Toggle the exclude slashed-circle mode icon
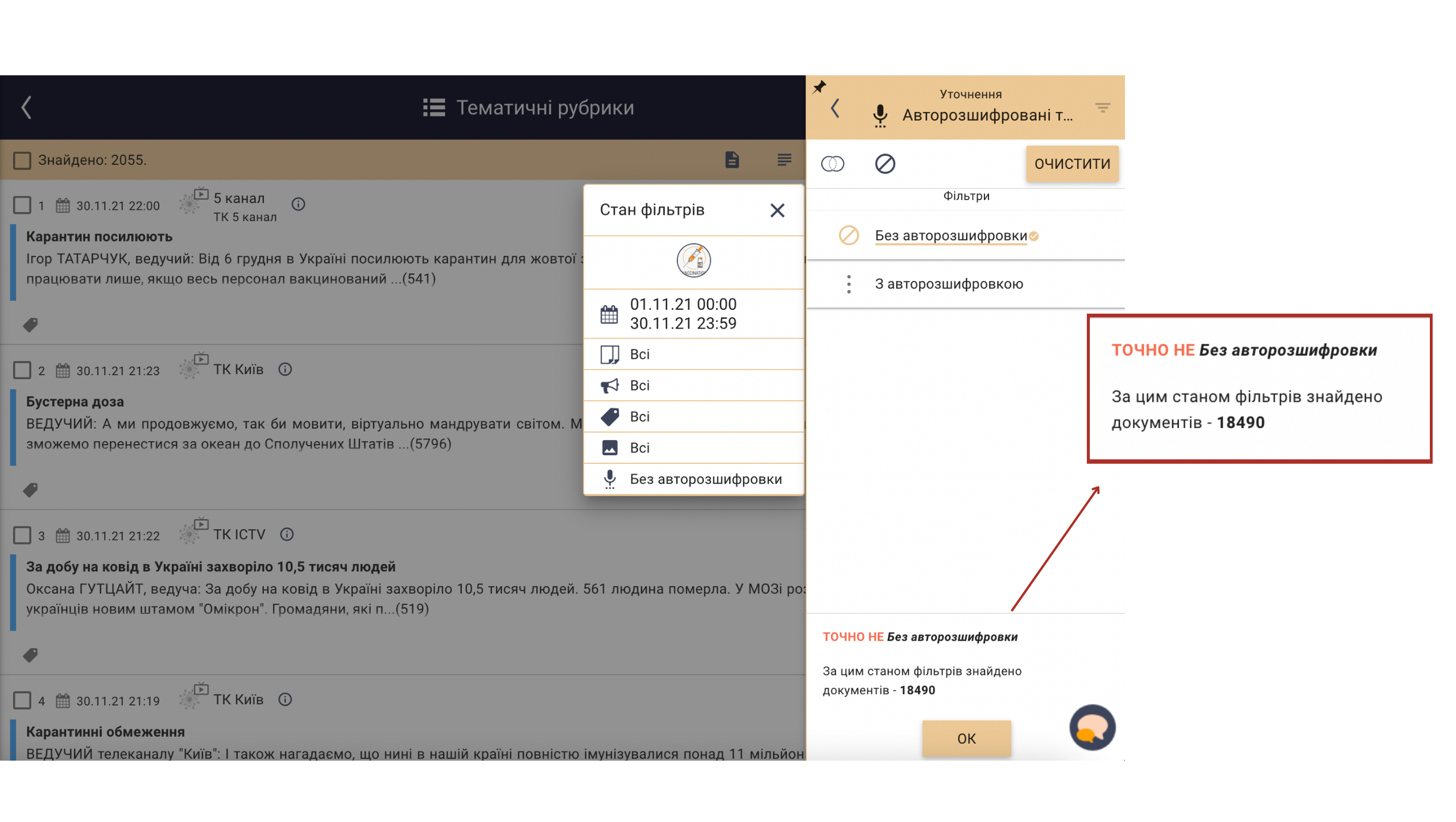 point(885,164)
